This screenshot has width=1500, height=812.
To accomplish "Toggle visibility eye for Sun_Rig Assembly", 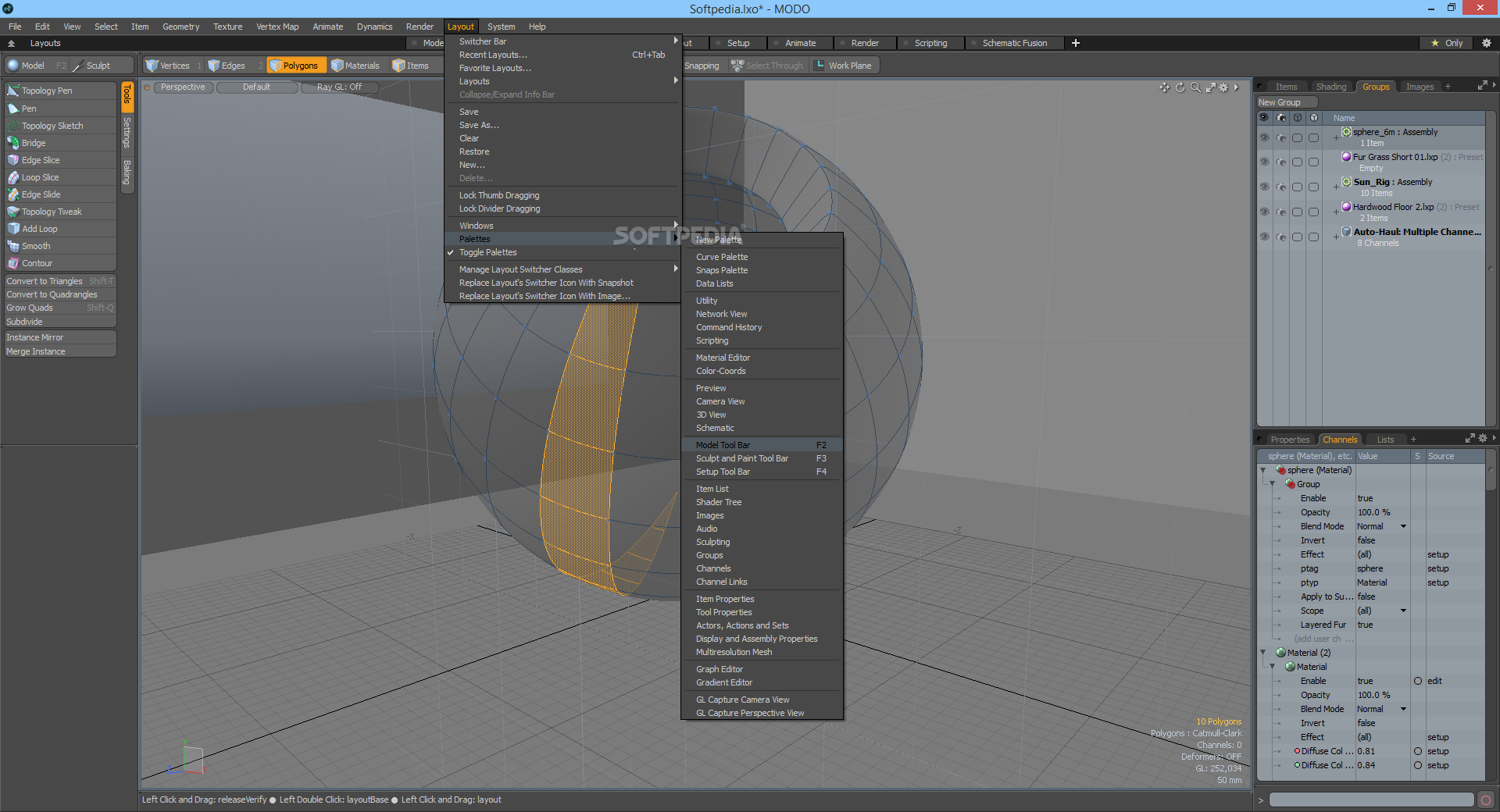I will tap(1263, 187).
